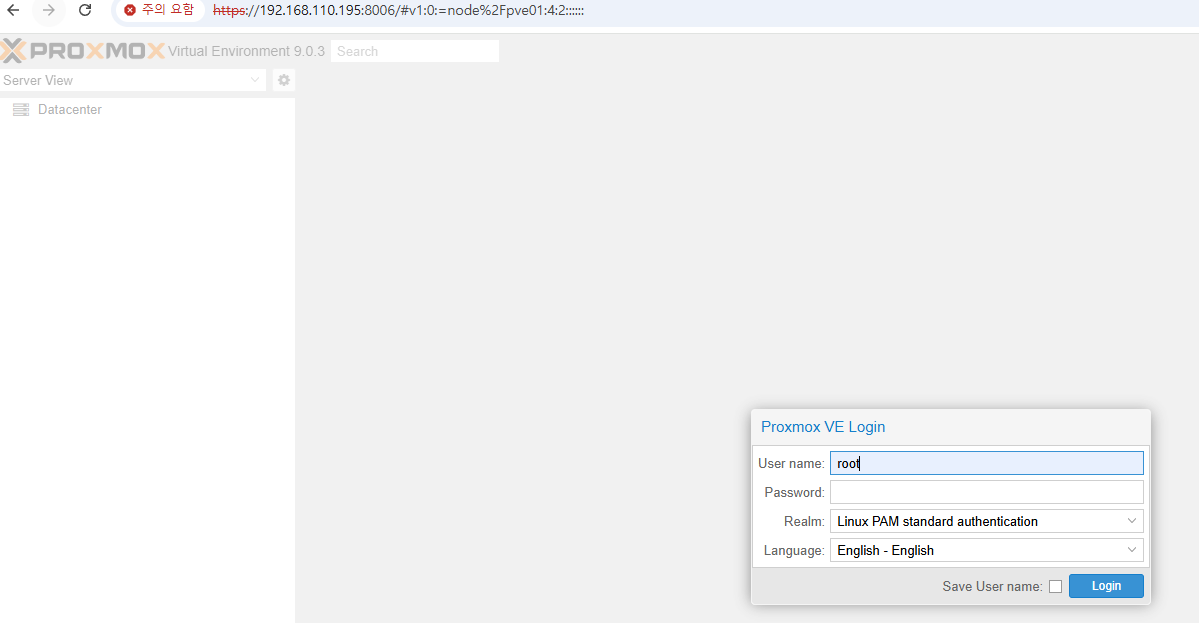Image resolution: width=1199 pixels, height=623 pixels.
Task: Reload the page with refresh icon
Action: [x=85, y=10]
